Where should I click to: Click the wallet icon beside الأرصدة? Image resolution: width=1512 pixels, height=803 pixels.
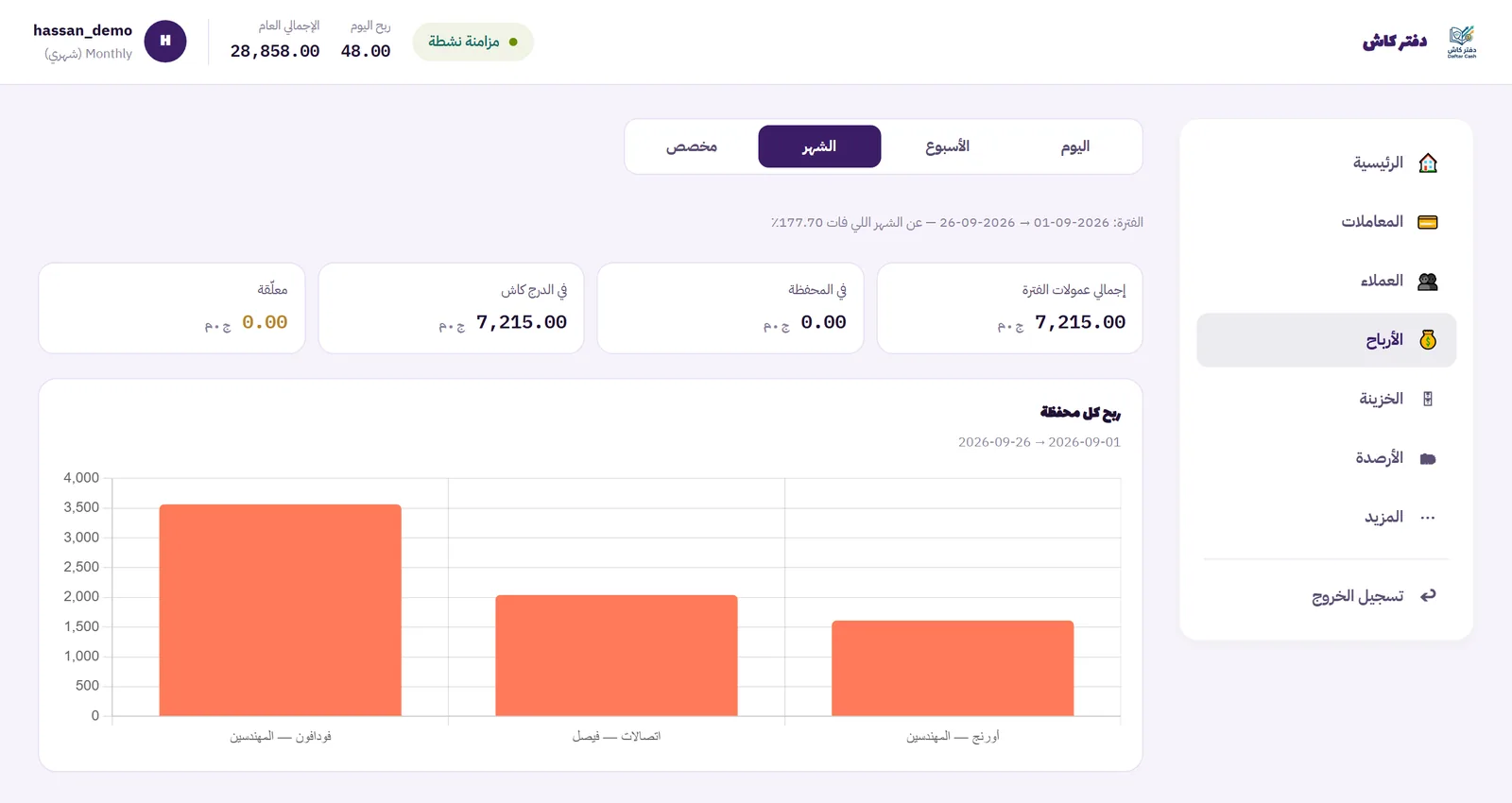pyautogui.click(x=1428, y=458)
